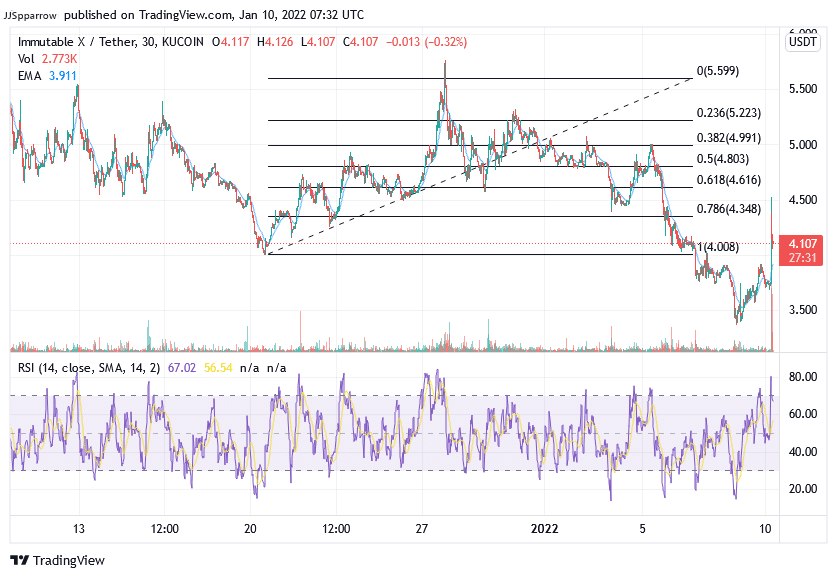The image size is (837, 578).
Task: Click the -0.013 (-0.32%) change value
Action: click(x=427, y=42)
